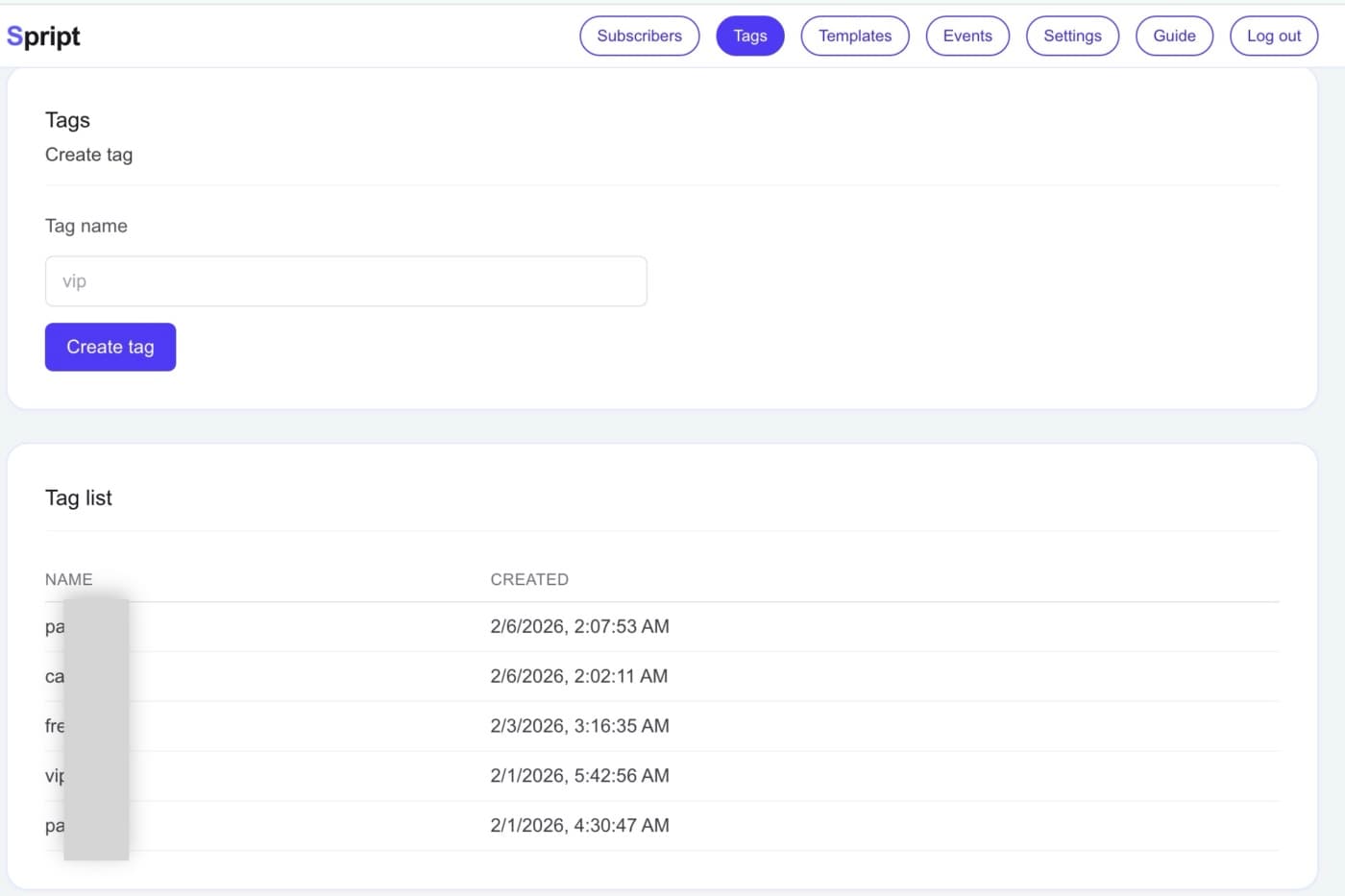Click the Spript logo
This screenshot has height=896, width=1345.
pos(43,36)
